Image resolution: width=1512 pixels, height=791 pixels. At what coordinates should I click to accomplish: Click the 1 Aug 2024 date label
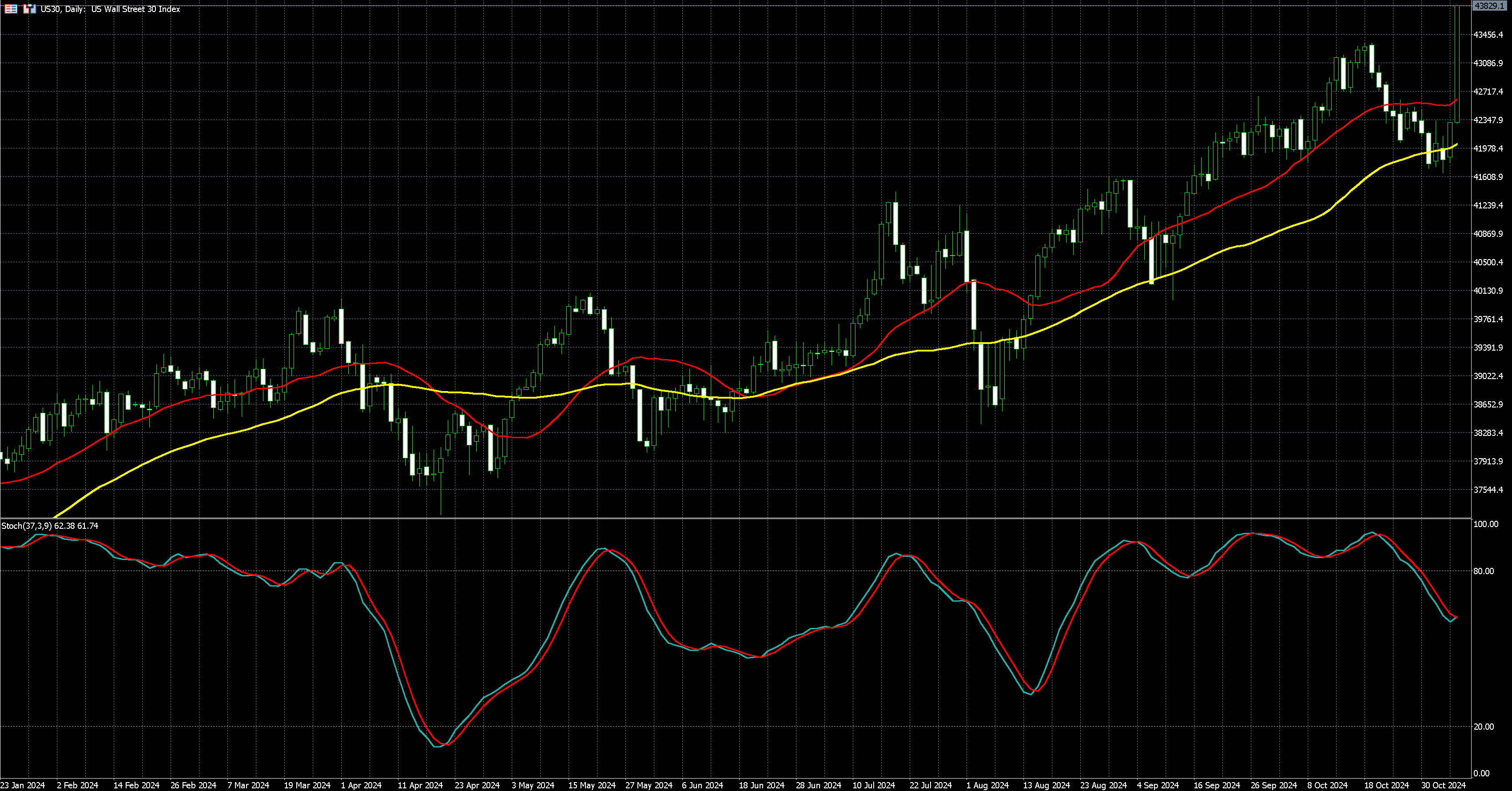tap(987, 785)
